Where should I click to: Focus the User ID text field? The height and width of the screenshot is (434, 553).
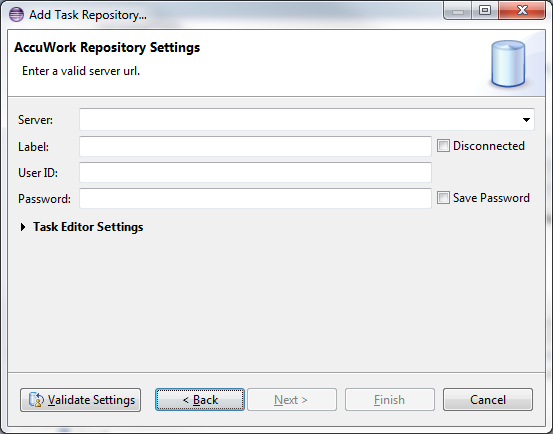tap(255, 172)
